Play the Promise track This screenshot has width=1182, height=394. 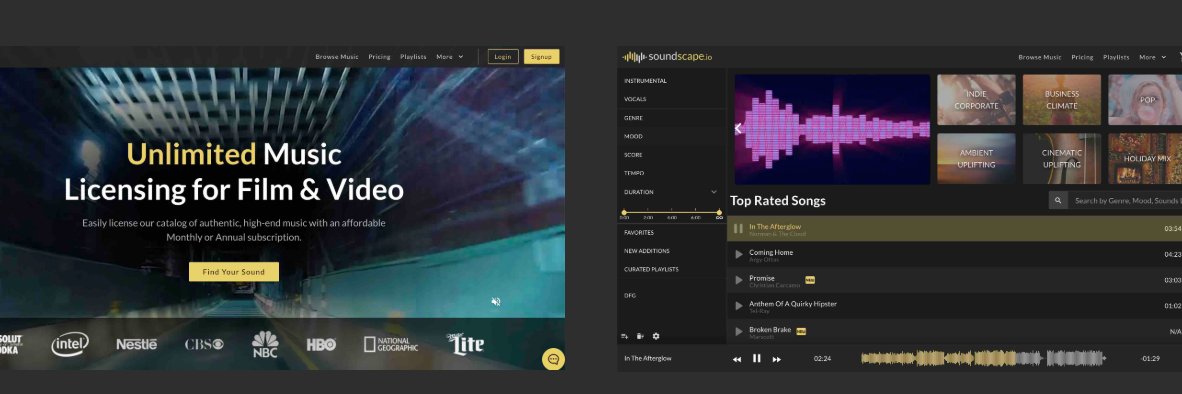coord(739,280)
